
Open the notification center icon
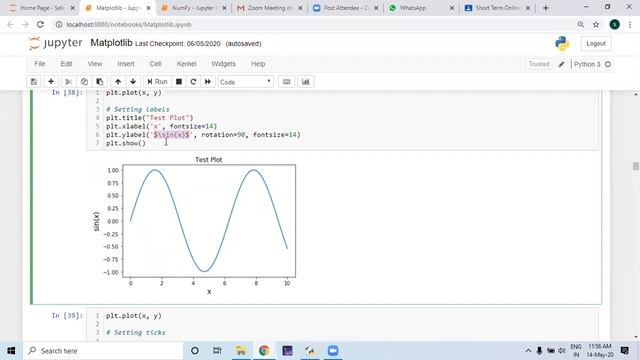pyautogui.click(x=624, y=351)
